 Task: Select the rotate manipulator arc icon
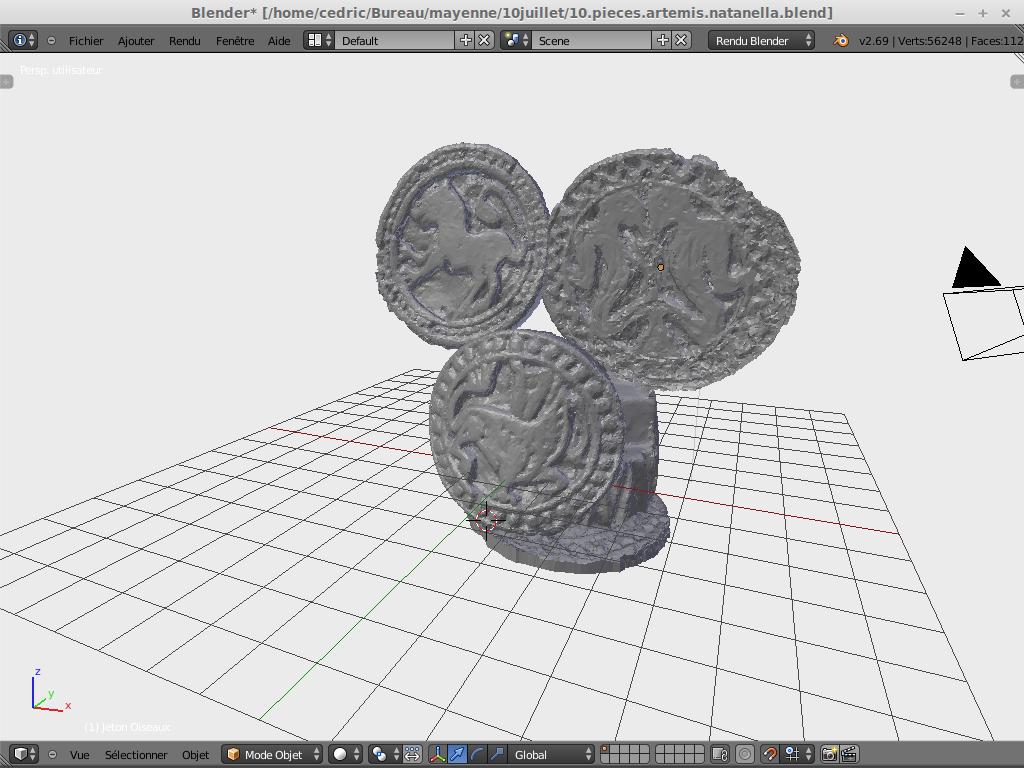(x=477, y=754)
